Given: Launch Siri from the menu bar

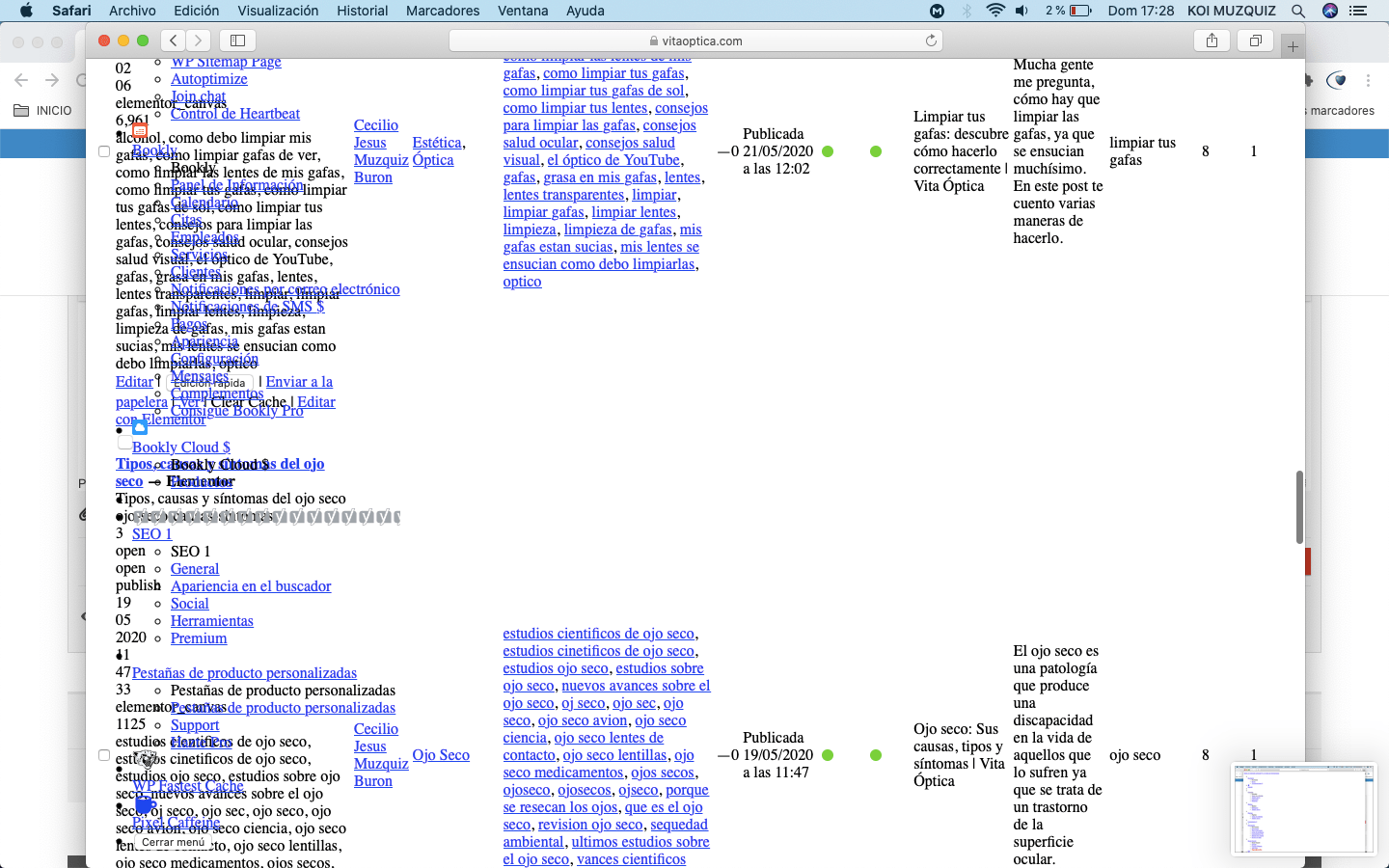Looking at the screenshot, I should coord(1330,11).
